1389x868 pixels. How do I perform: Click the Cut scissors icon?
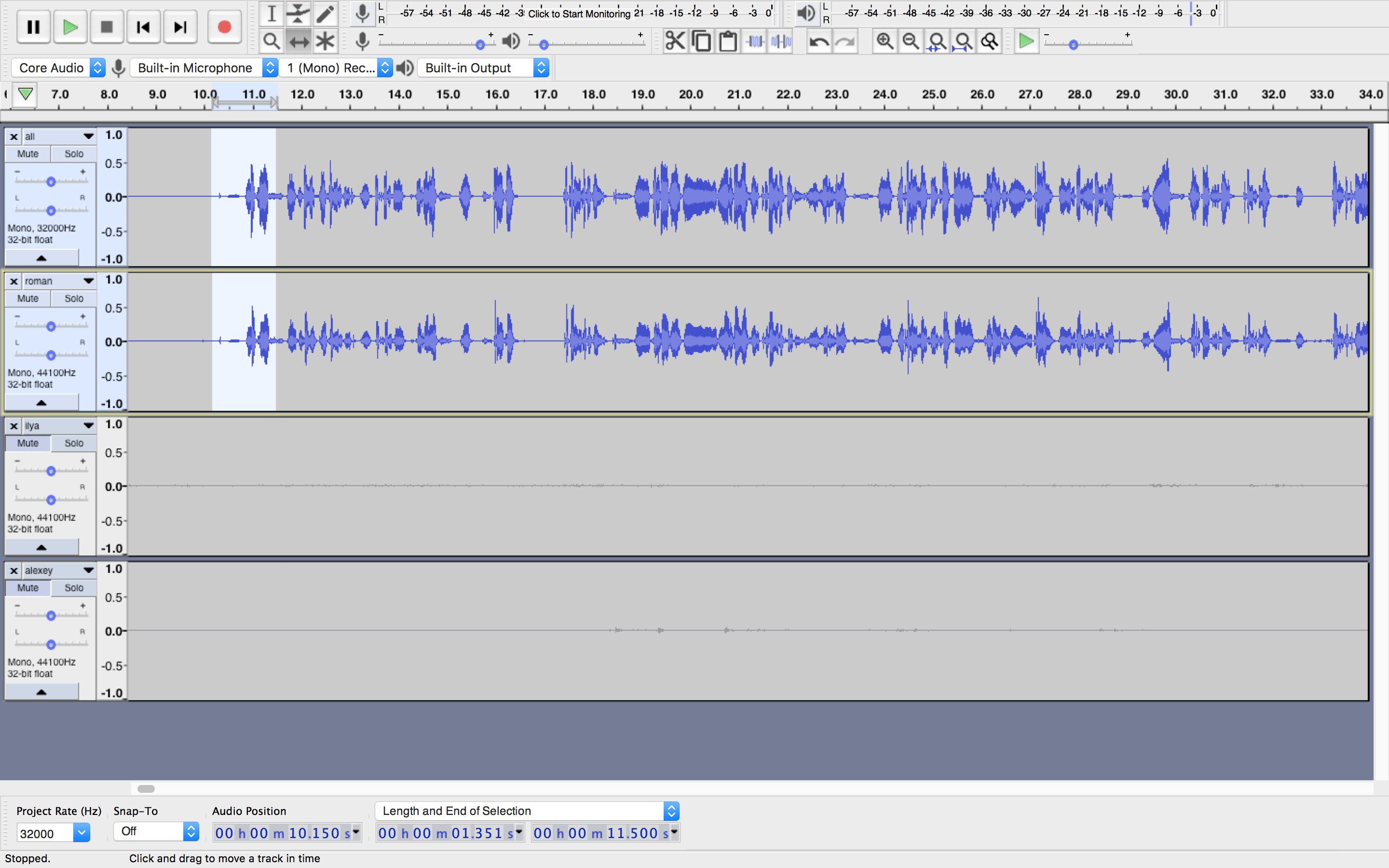(x=675, y=41)
